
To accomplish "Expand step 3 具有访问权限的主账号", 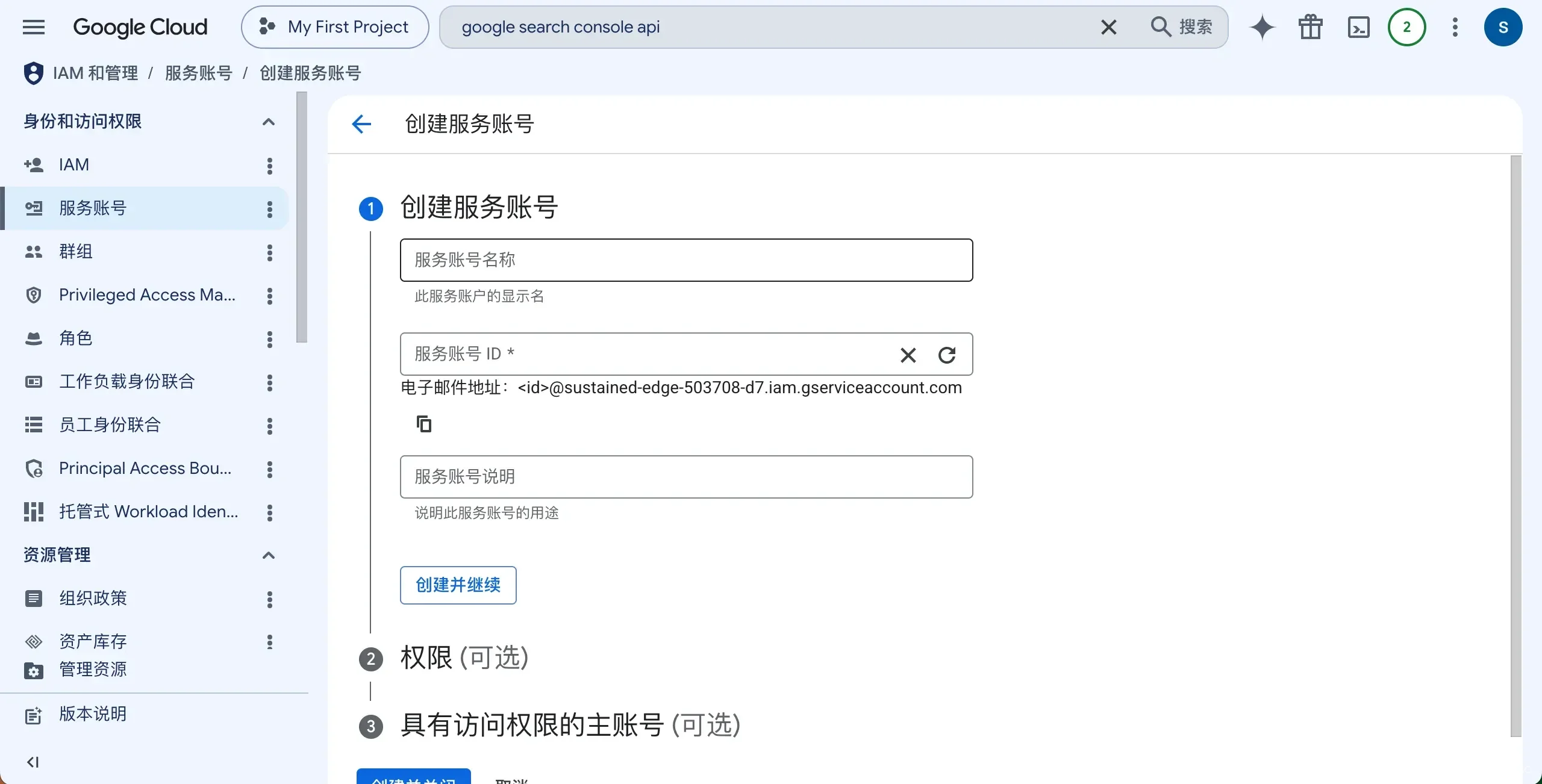I will (570, 725).
